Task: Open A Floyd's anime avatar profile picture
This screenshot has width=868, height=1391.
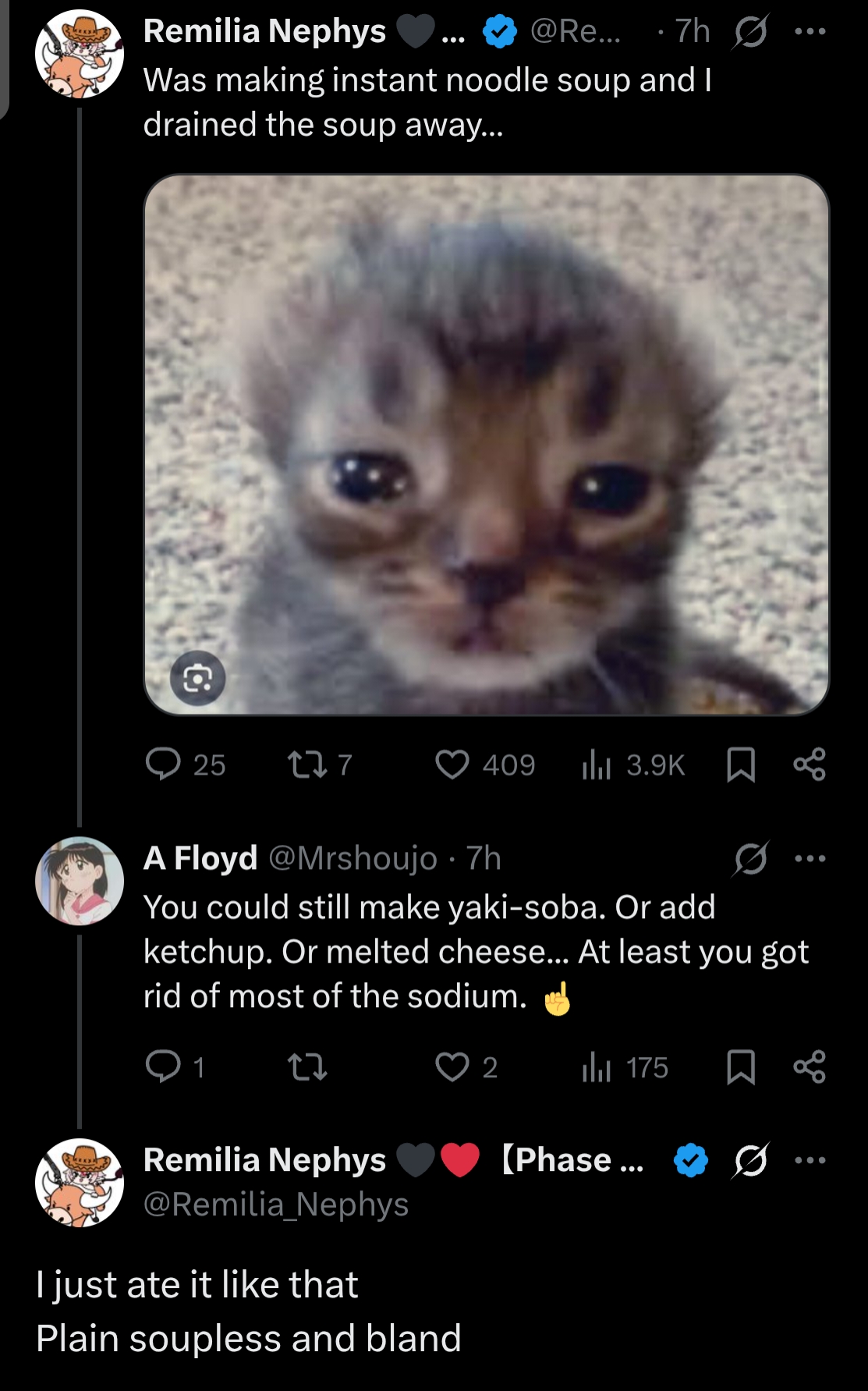Action: pyautogui.click(x=80, y=881)
